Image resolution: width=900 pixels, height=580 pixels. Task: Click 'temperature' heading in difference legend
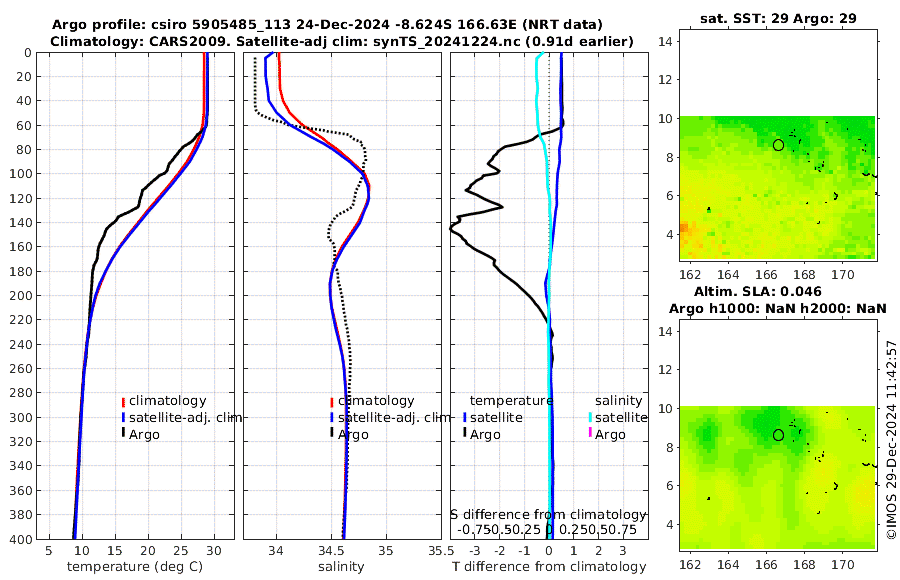click(511, 401)
